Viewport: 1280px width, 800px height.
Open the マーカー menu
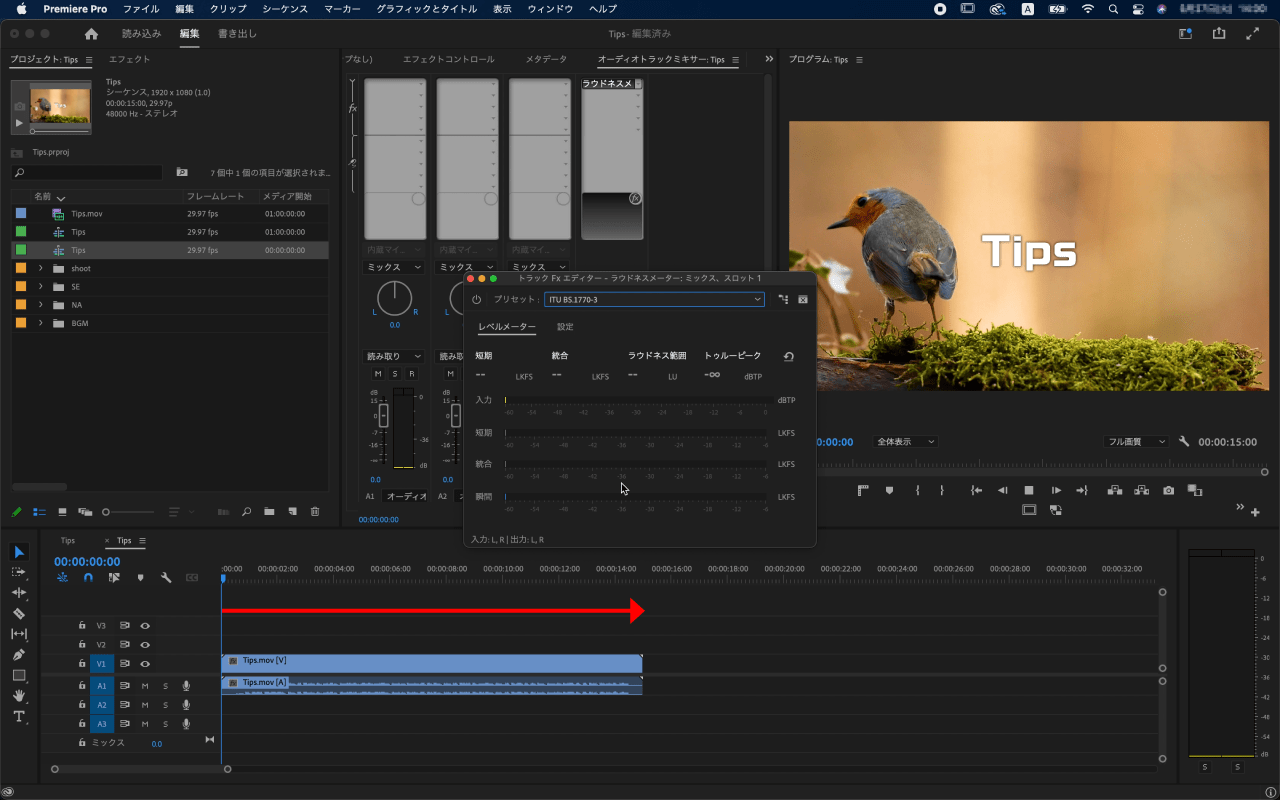pyautogui.click(x=342, y=9)
